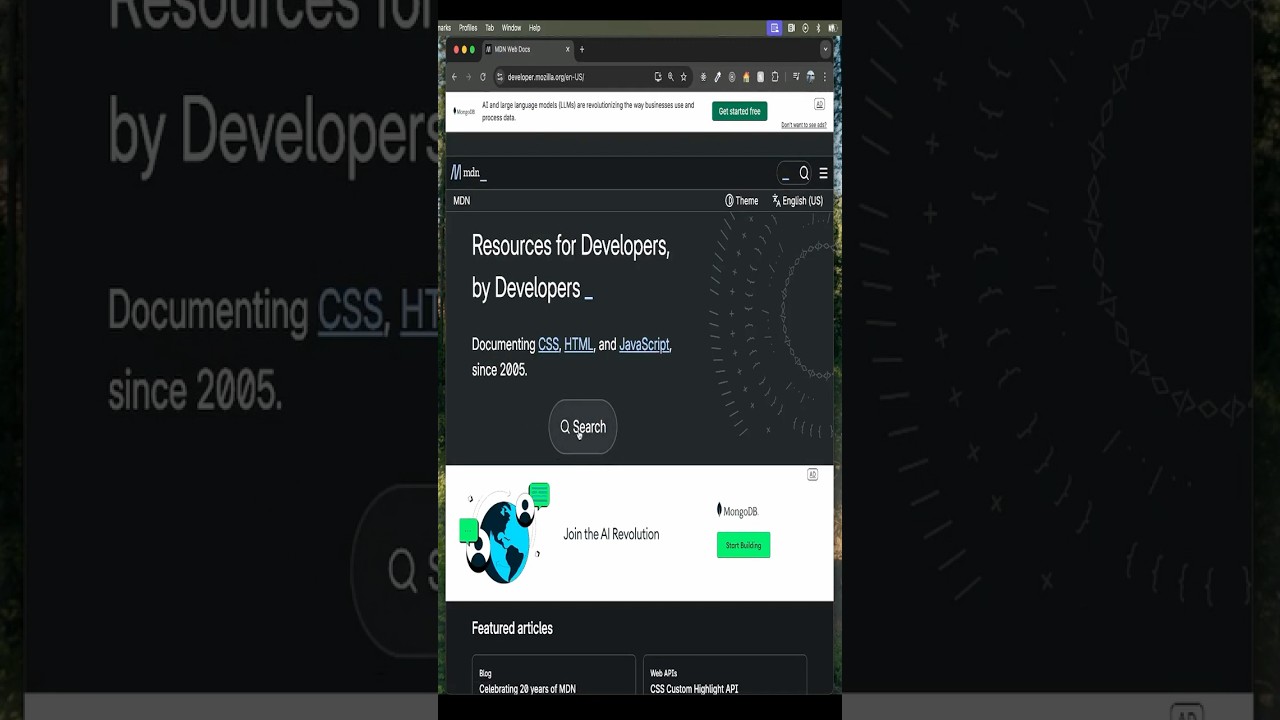Follow the JavaScript link
The height and width of the screenshot is (720, 1280).
tap(644, 344)
